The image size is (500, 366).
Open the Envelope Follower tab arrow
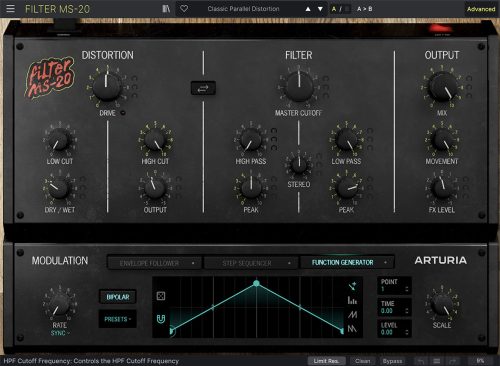(x=193, y=263)
